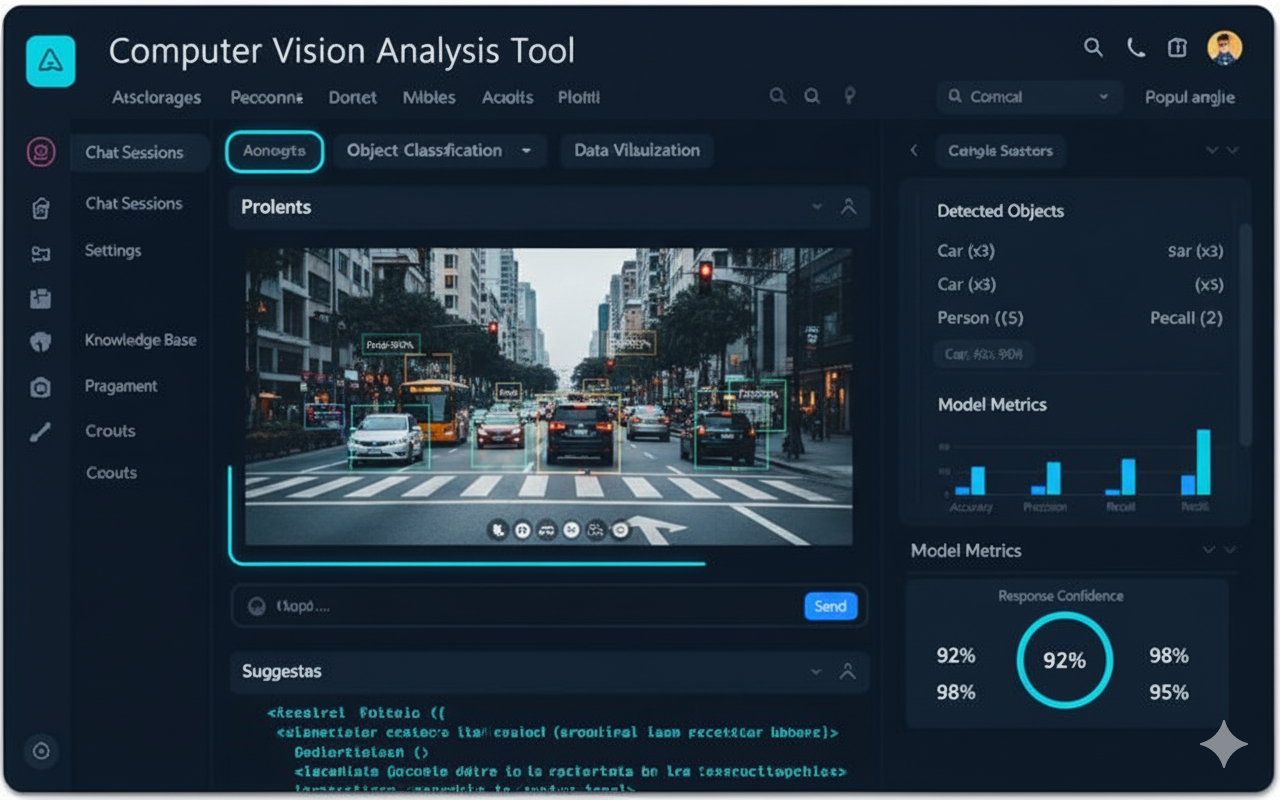Select the Pecall (2) entry

(1186, 318)
